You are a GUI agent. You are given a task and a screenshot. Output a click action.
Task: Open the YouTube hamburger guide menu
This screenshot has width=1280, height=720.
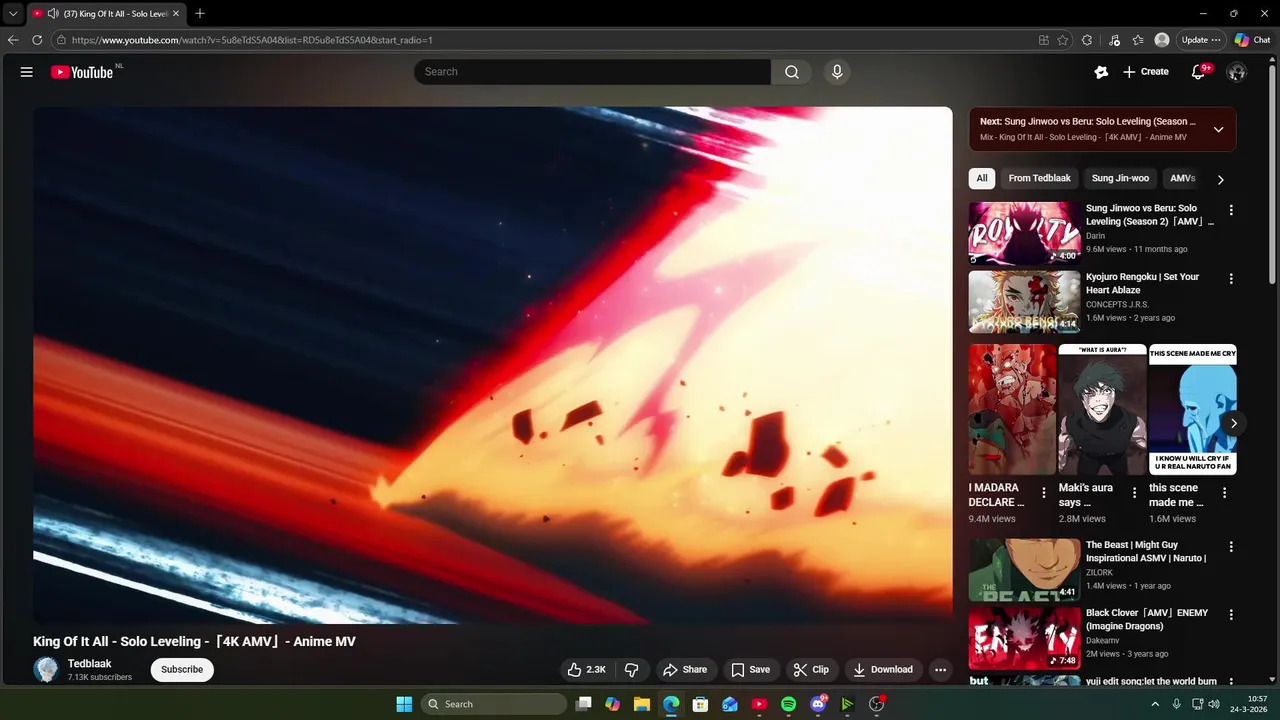click(27, 72)
